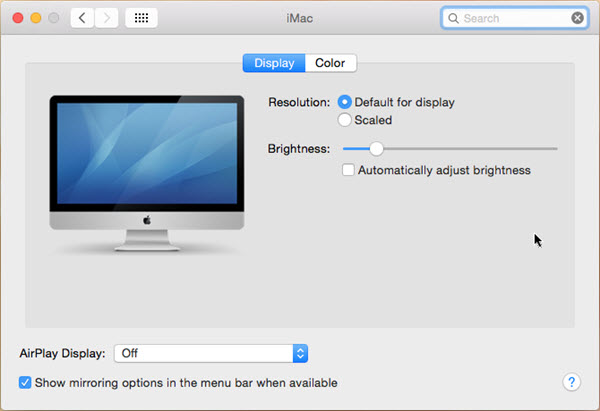Click the iMac window title
This screenshot has width=600, height=411.
click(x=299, y=18)
